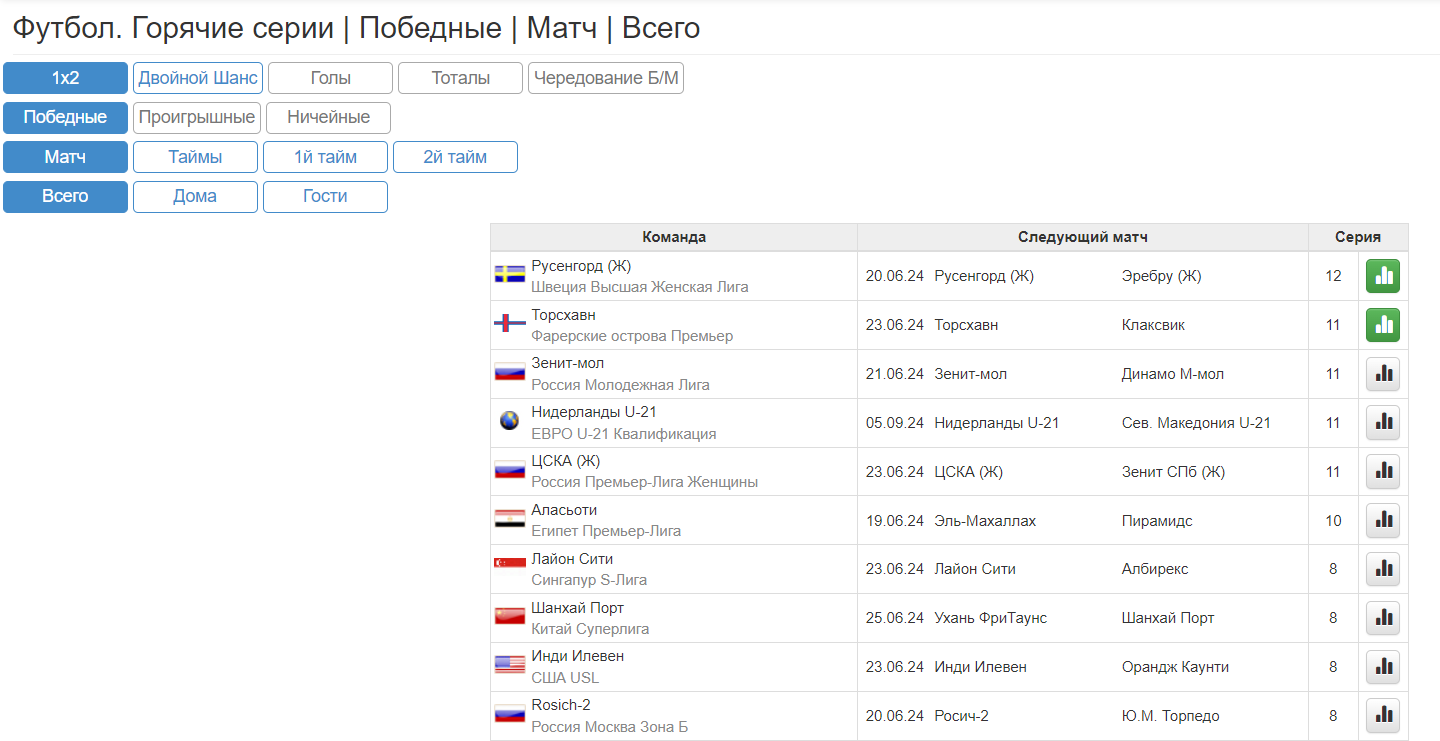Open chart icon for Лайон Сити
This screenshot has height=741, width=1440.
[x=1383, y=569]
